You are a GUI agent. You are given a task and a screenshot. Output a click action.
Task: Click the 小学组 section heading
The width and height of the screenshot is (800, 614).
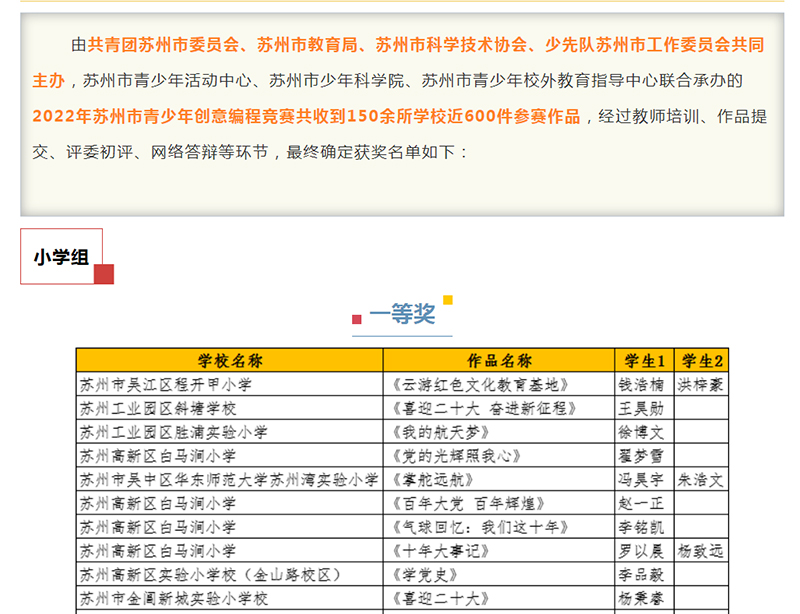pos(62,257)
